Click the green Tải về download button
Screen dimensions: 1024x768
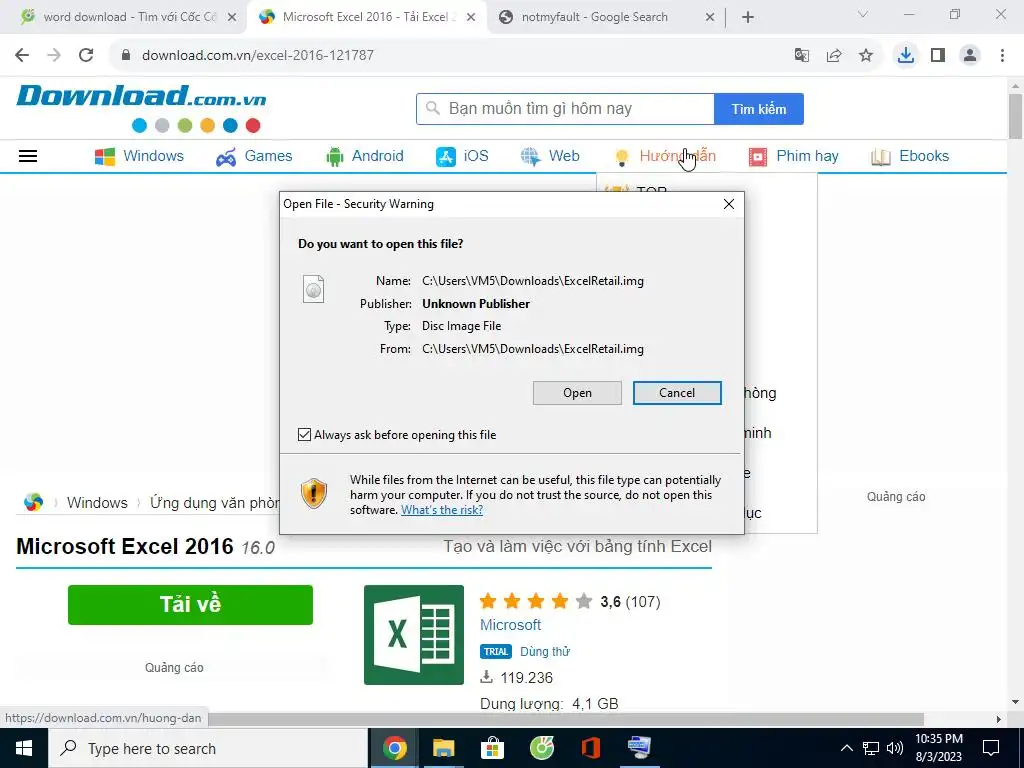(190, 605)
